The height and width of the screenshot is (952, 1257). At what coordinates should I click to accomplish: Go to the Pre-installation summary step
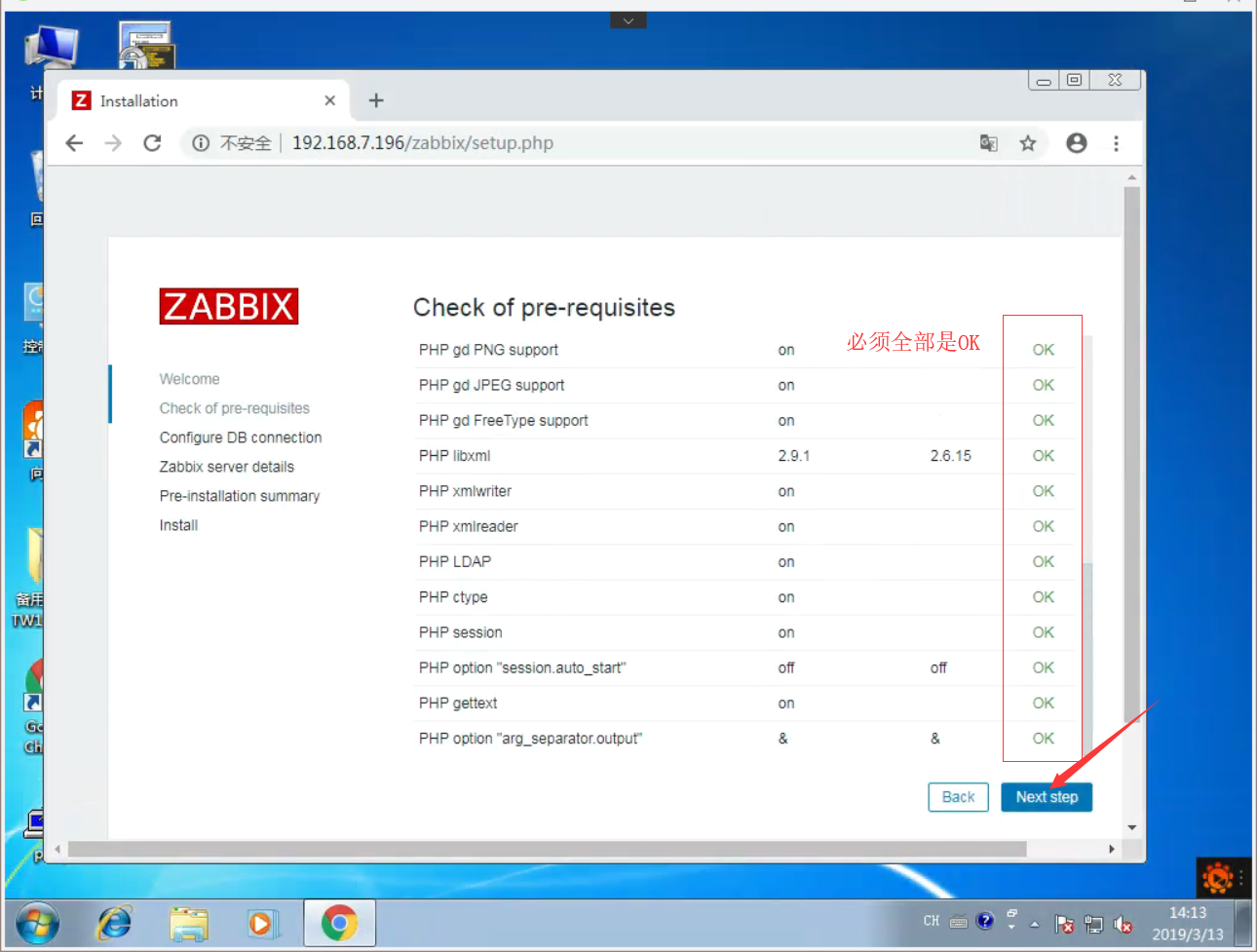pyautogui.click(x=240, y=496)
